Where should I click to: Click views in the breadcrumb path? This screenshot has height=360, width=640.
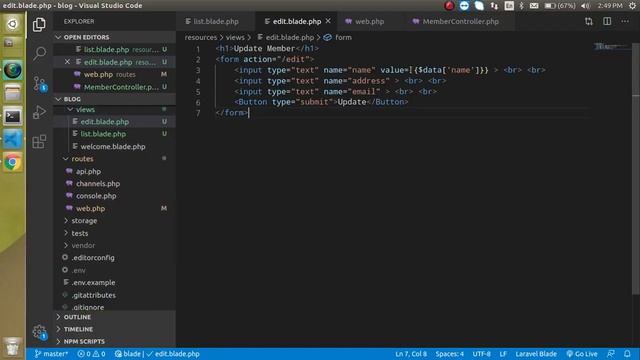[235, 37]
